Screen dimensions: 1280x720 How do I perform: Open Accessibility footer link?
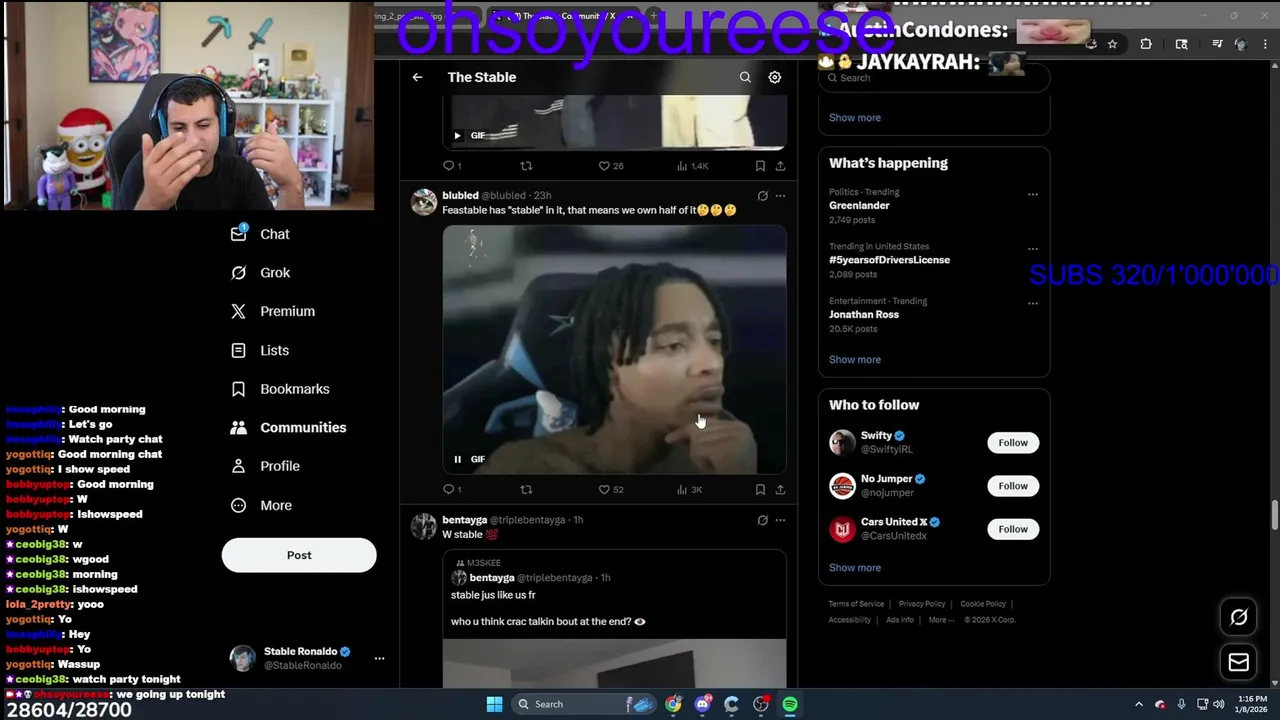click(850, 620)
